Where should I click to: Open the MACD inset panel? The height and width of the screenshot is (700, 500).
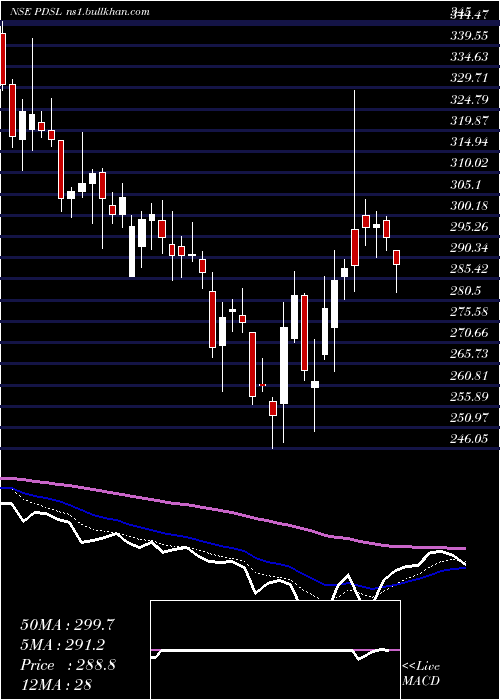275,650
